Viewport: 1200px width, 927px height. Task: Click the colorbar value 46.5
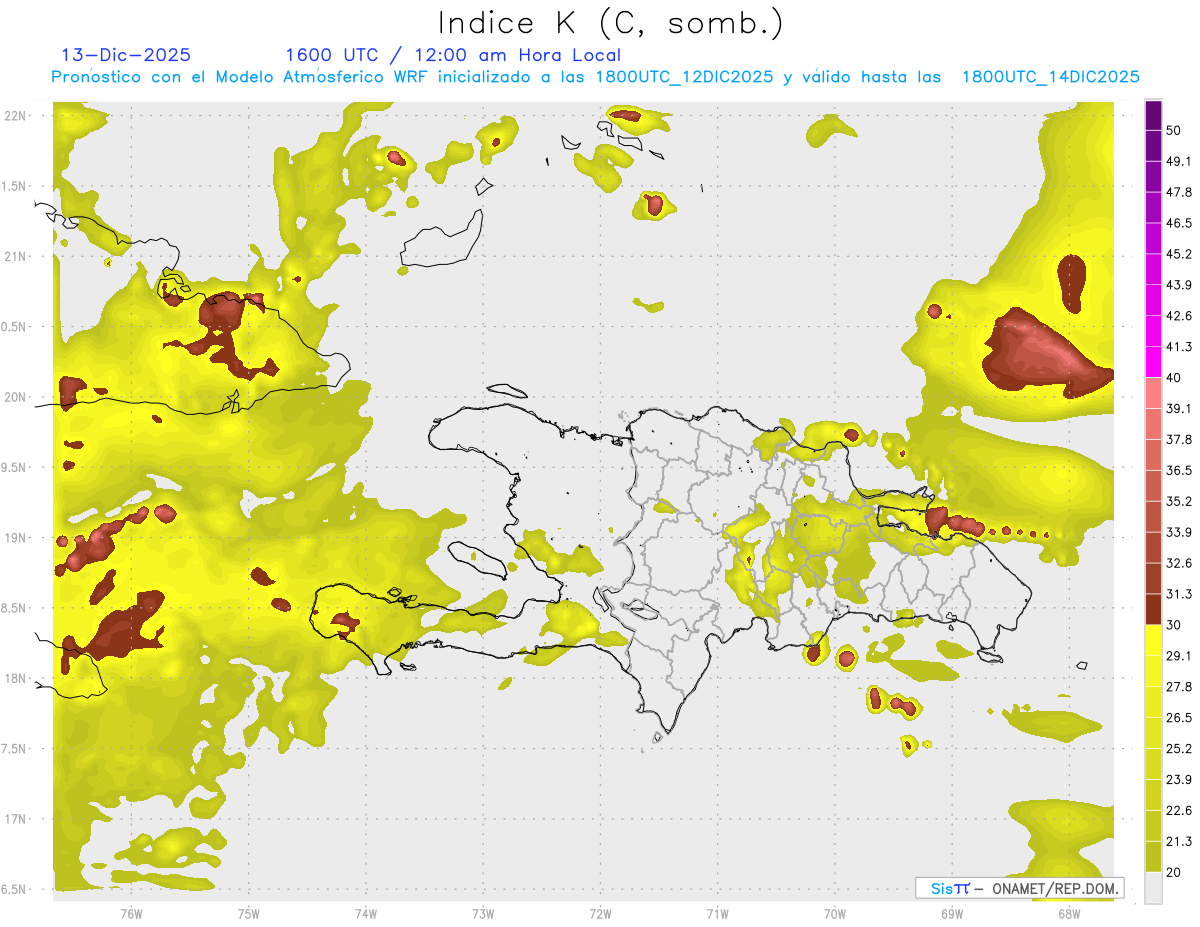coord(1179,223)
